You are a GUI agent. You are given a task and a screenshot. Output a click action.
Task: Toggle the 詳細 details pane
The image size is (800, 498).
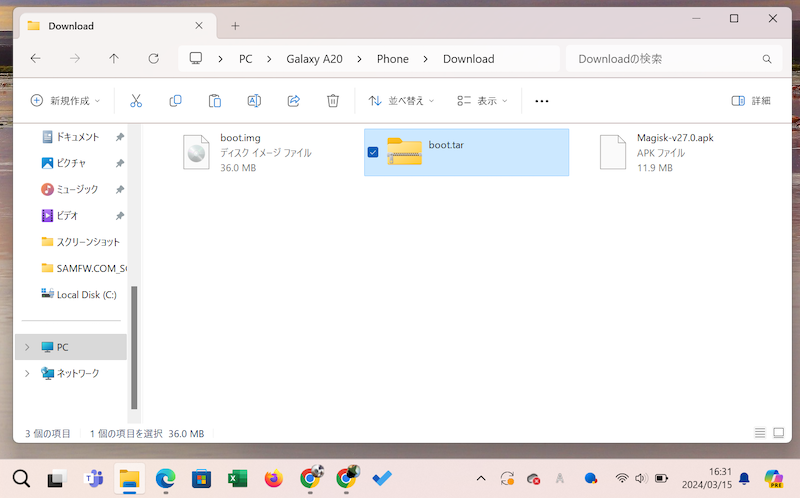[x=751, y=101]
